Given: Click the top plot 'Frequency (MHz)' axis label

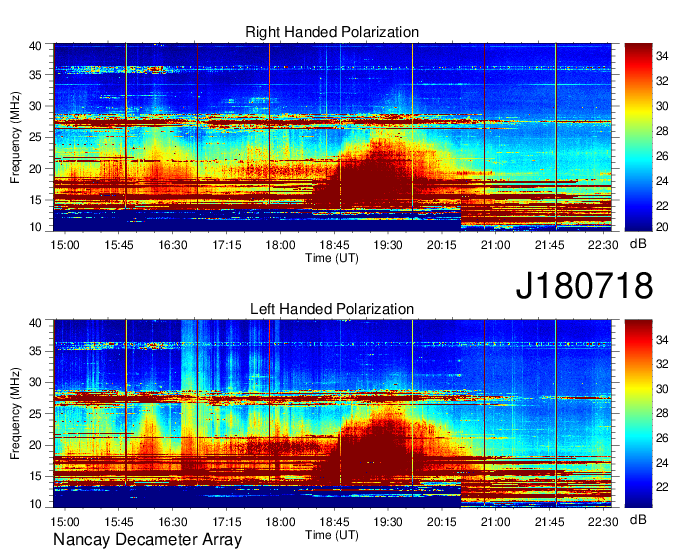Looking at the screenshot, I should (x=15, y=137).
